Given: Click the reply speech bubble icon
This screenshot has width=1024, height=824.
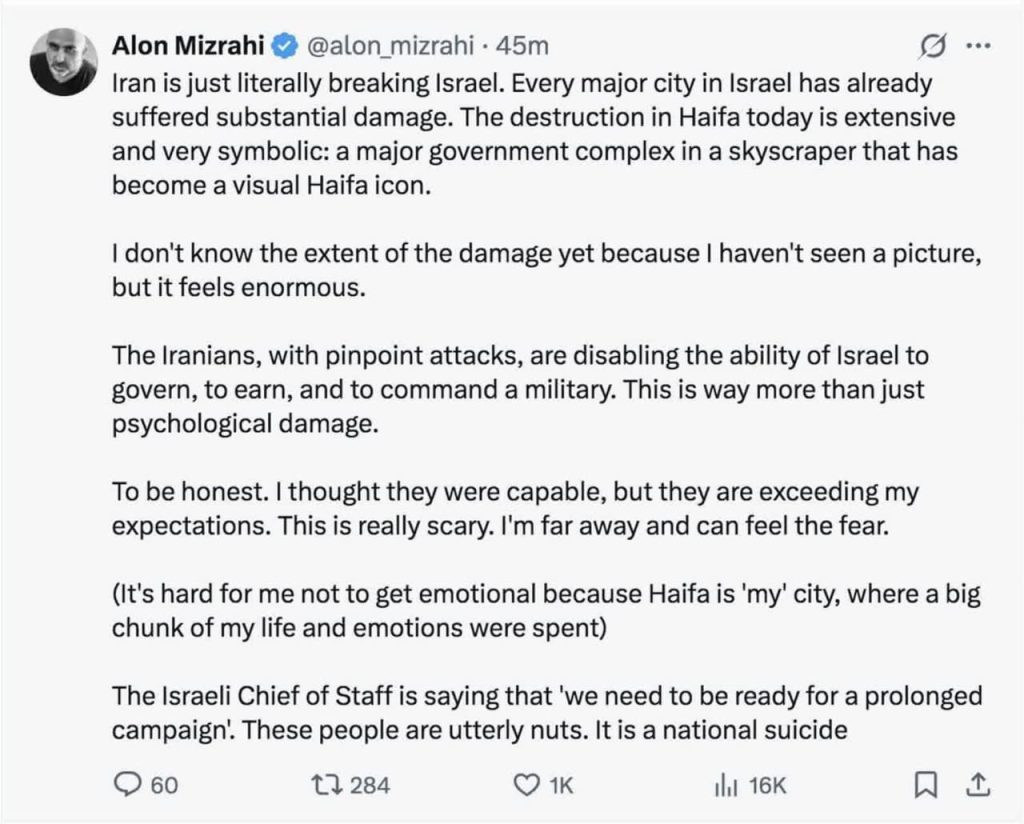Looking at the screenshot, I should click(126, 785).
